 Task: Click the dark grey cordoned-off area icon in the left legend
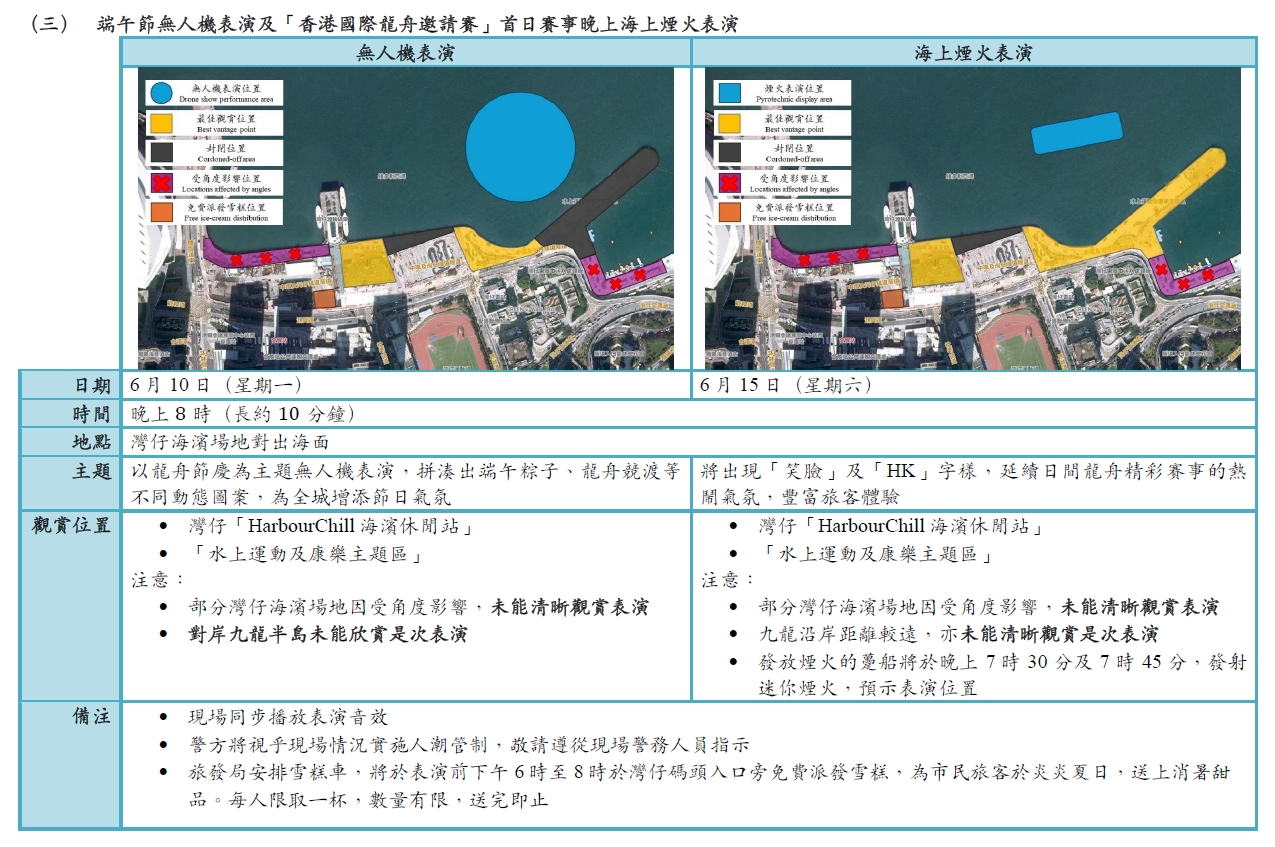160,153
